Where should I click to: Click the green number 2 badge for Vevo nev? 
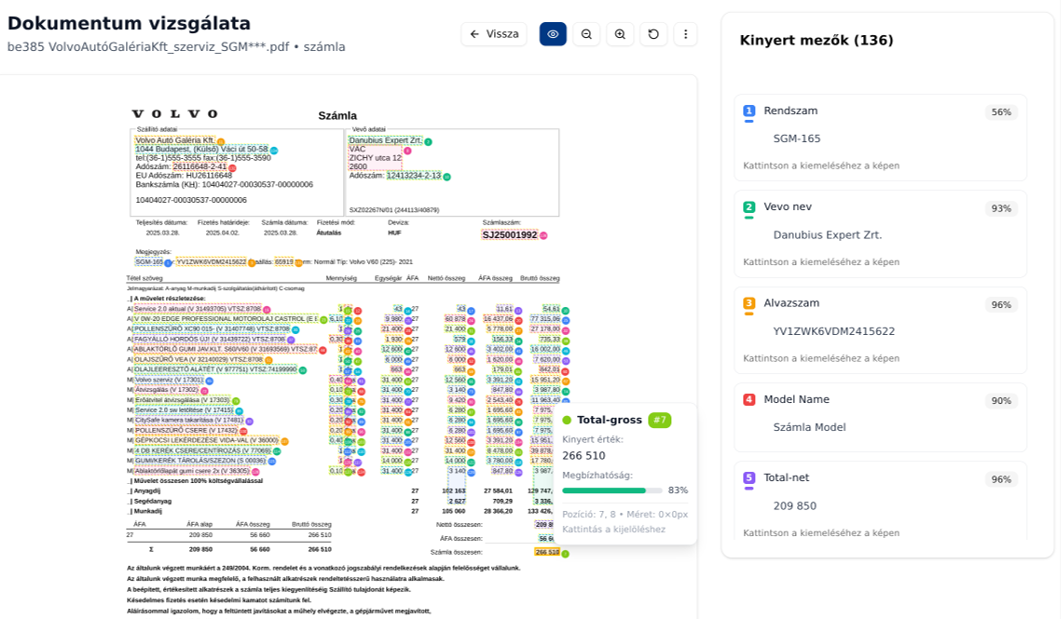pos(749,207)
